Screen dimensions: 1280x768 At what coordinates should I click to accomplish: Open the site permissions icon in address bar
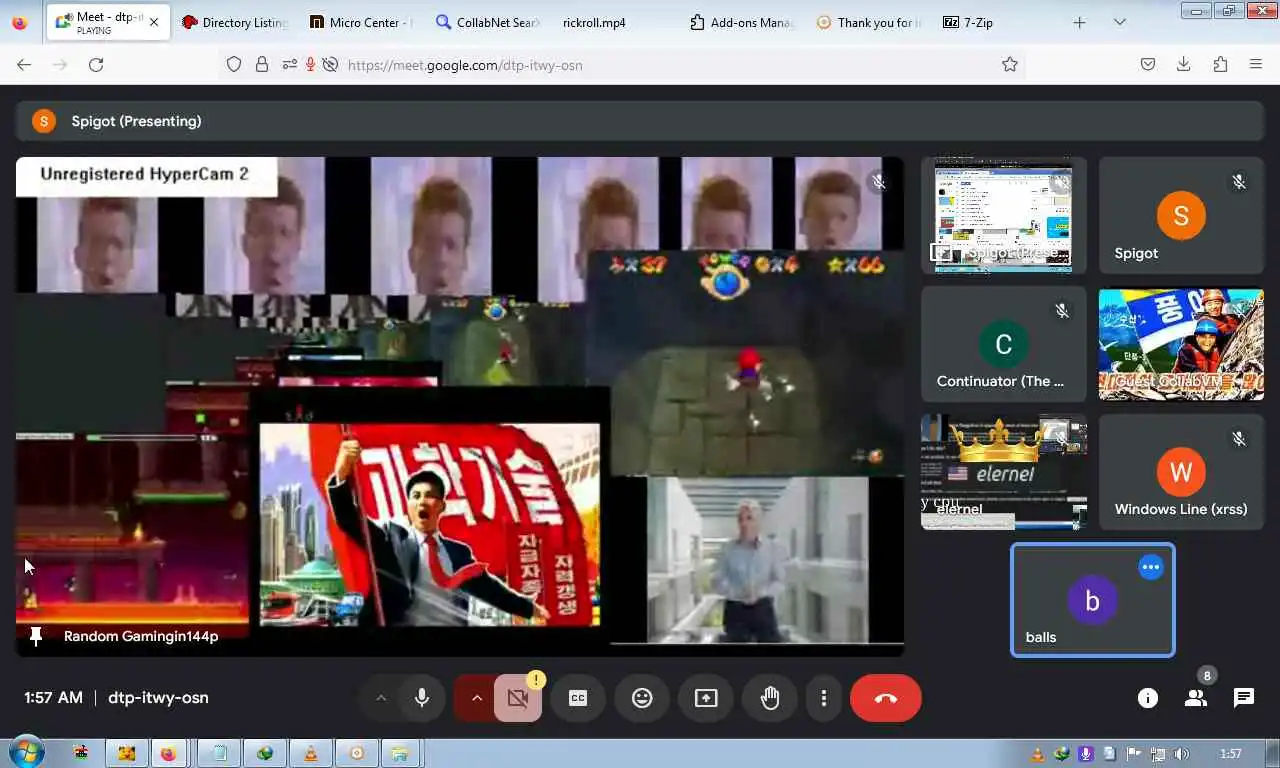289,64
